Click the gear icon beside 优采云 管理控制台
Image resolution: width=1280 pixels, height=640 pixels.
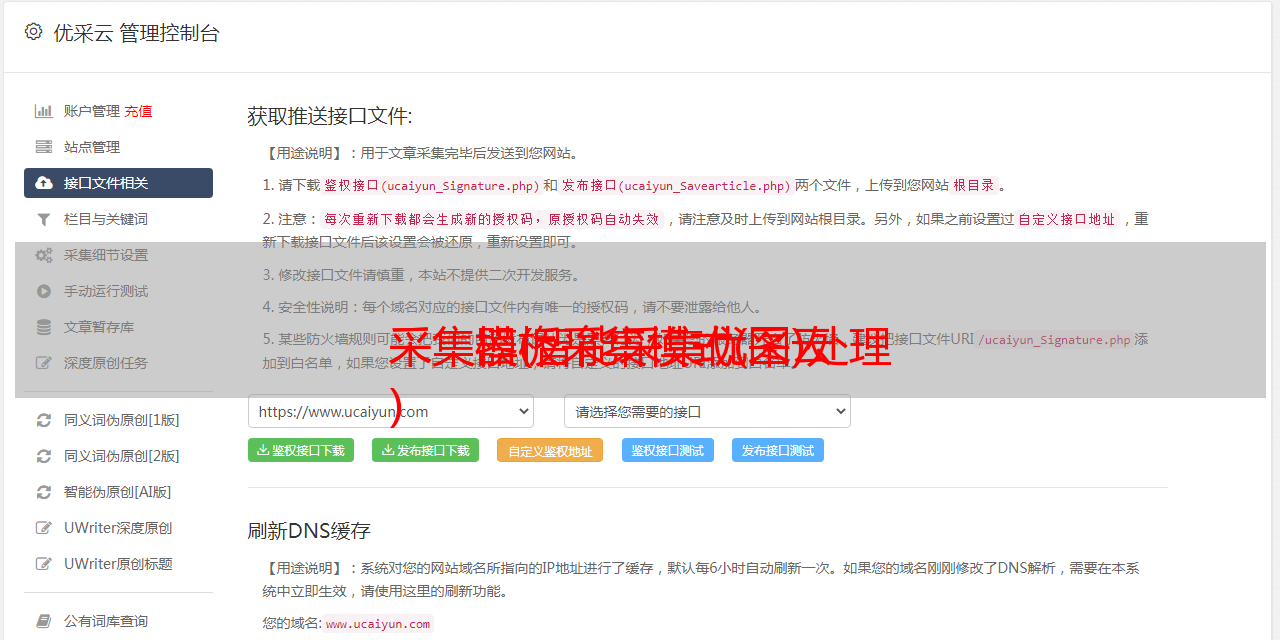[x=33, y=32]
